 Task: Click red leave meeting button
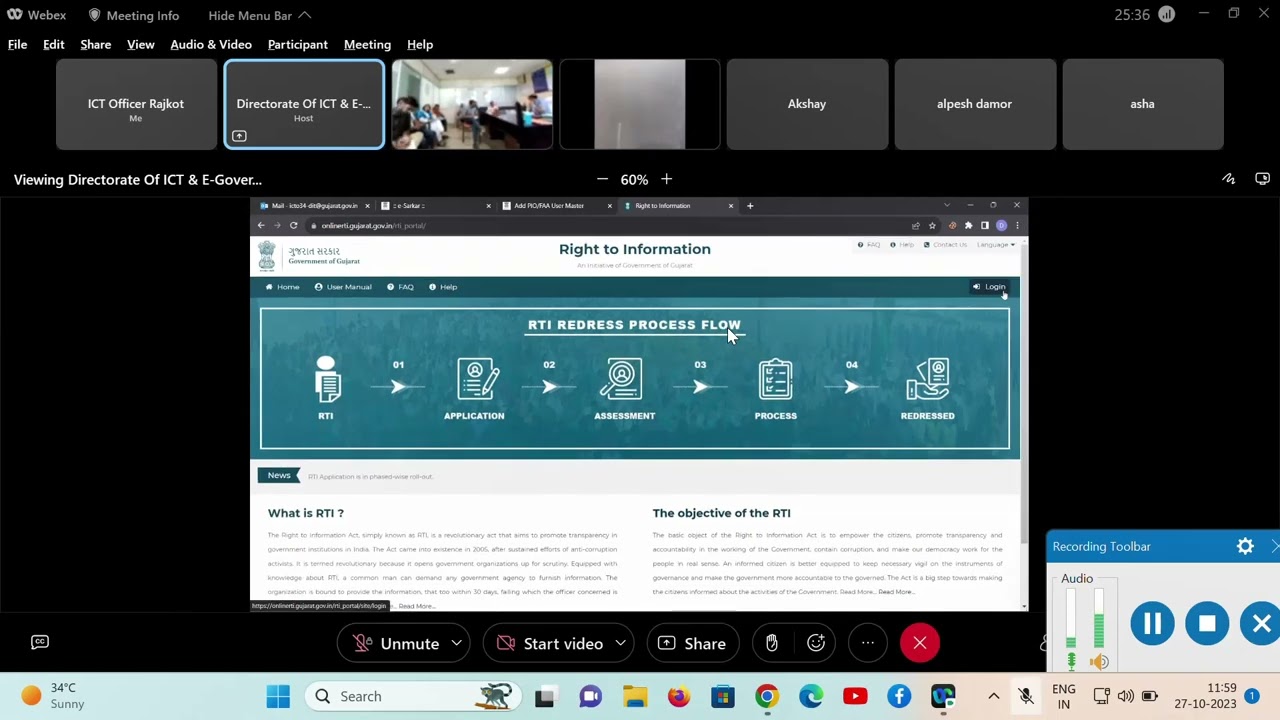point(919,643)
